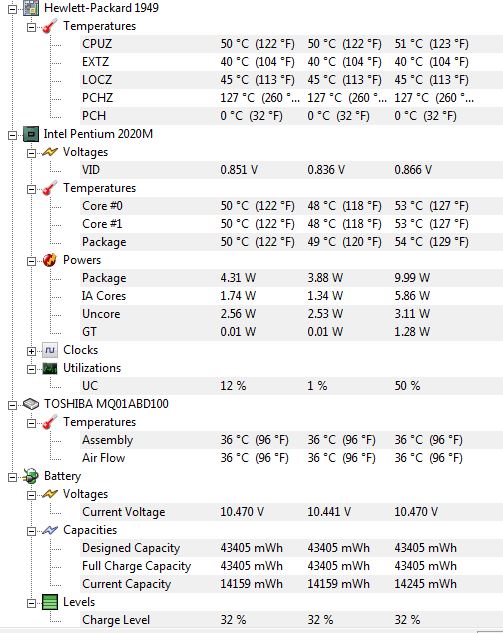
Task: Click the CPU Voltages lightning icon
Action: coord(50,152)
